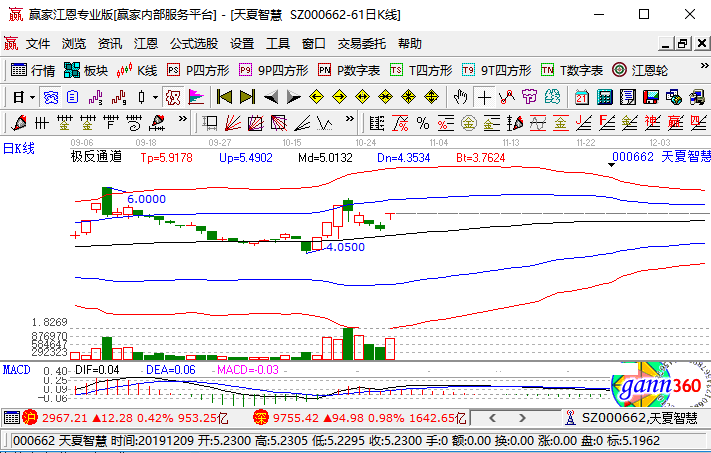Open the 资讯 menu
Image resolution: width=711 pixels, height=453 pixels.
click(110, 44)
